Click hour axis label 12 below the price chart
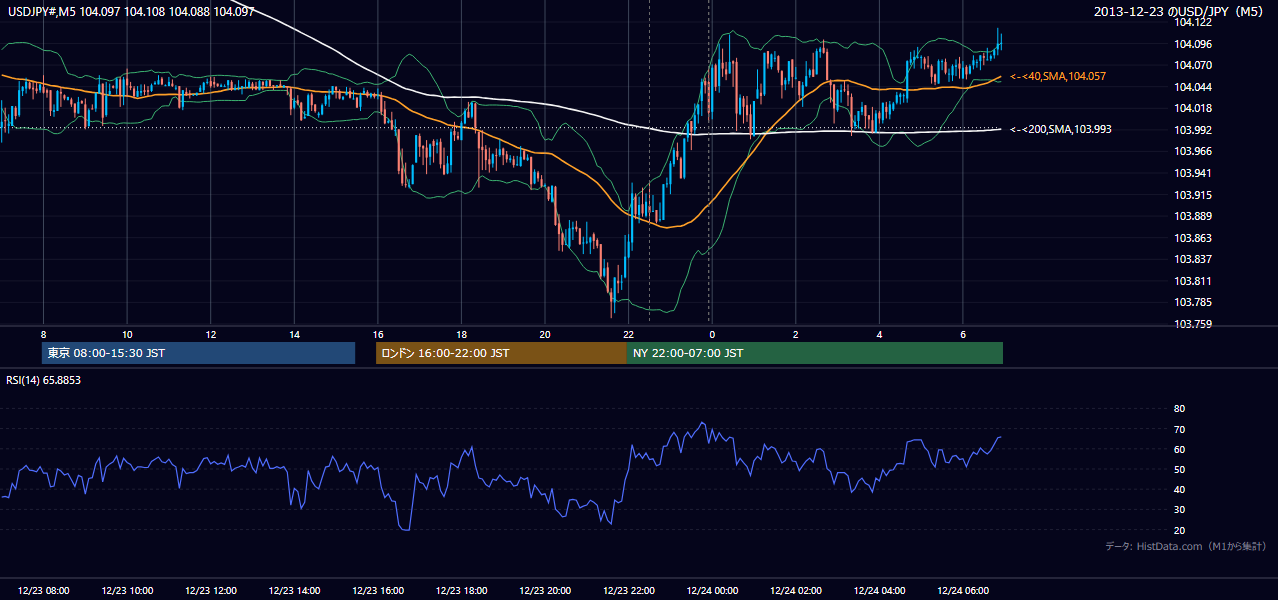Image resolution: width=1278 pixels, height=600 pixels. click(210, 334)
